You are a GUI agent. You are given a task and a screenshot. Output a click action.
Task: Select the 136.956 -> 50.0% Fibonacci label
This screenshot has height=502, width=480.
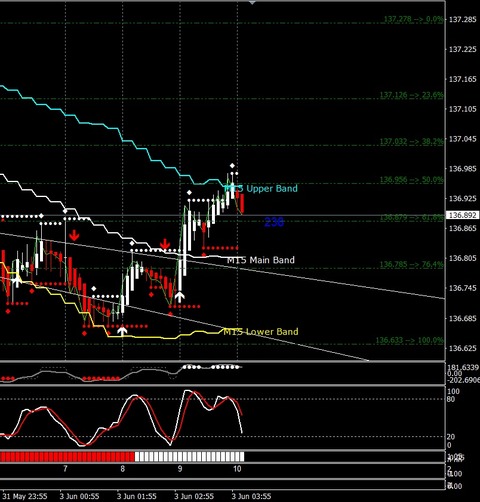click(x=412, y=180)
